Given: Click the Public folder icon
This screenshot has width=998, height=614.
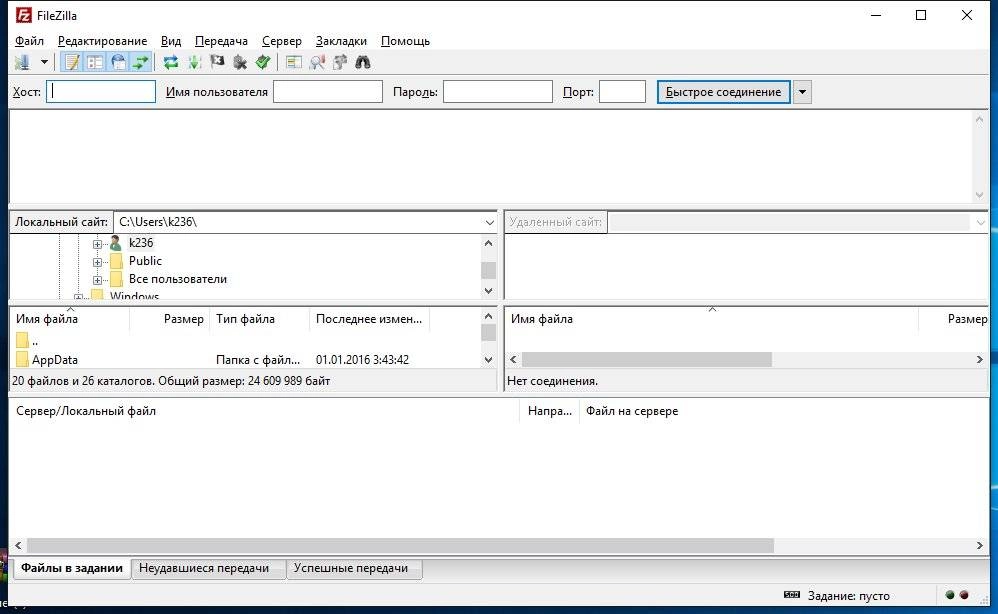Looking at the screenshot, I should click(x=116, y=261).
